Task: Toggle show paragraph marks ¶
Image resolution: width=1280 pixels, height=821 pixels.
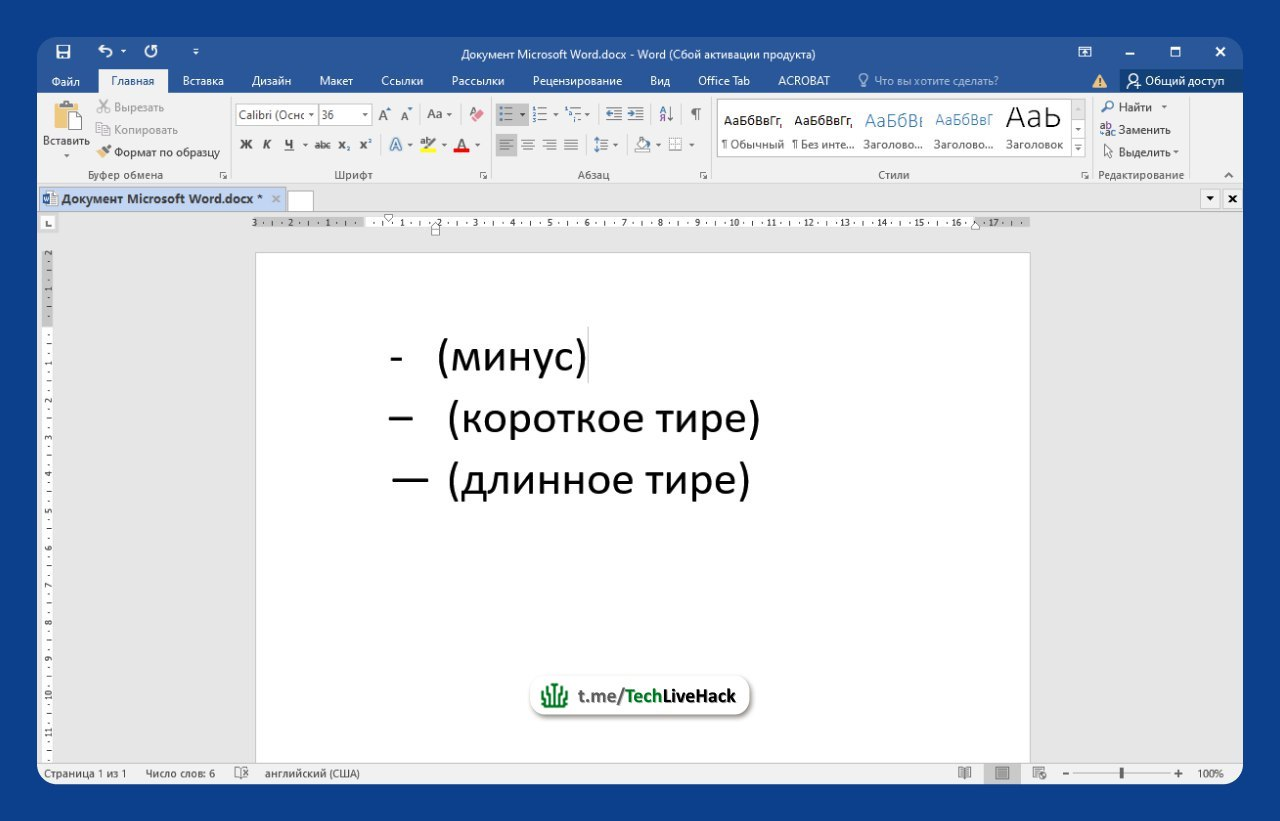Action: [x=695, y=114]
